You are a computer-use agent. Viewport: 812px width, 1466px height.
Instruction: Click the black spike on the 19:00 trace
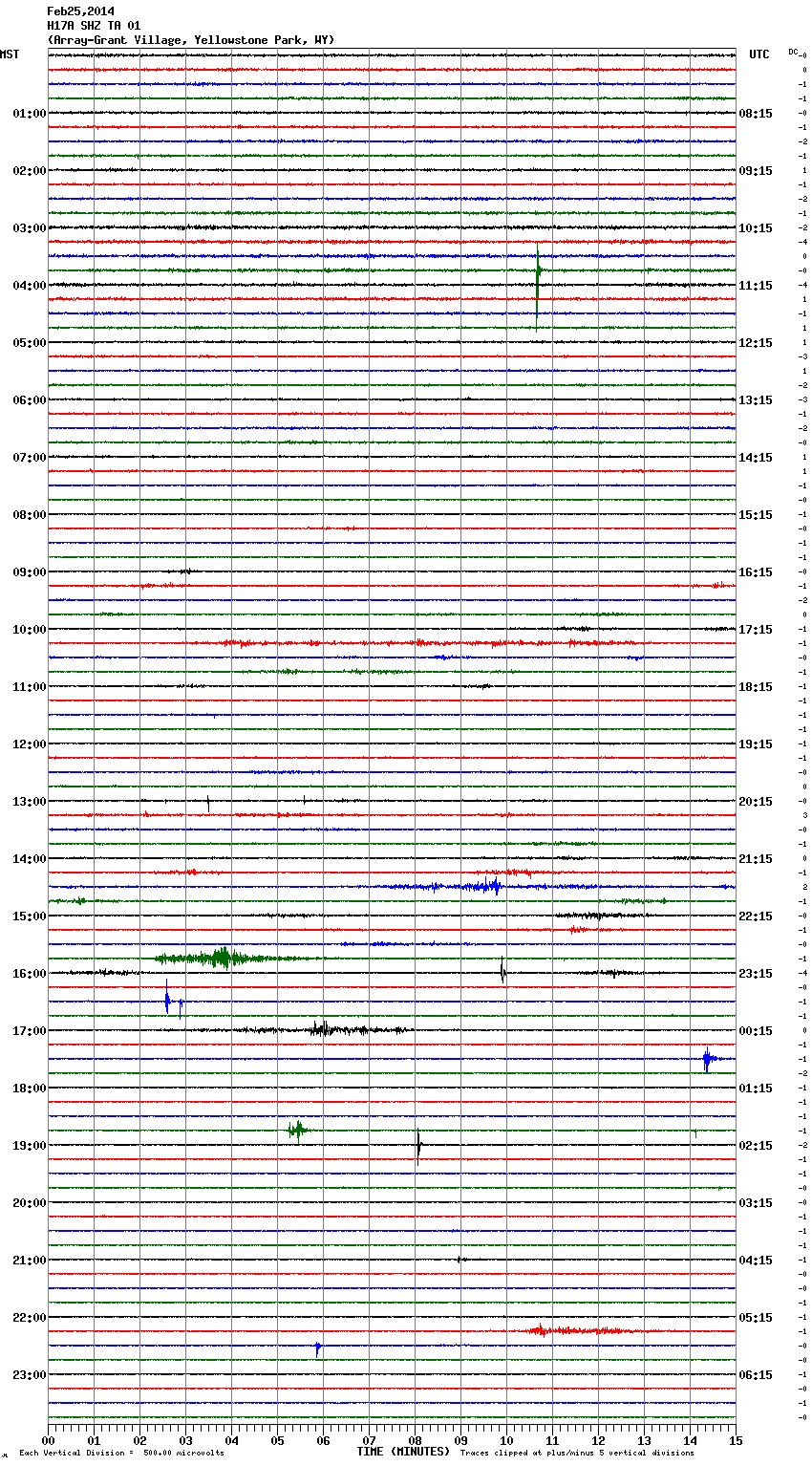[x=418, y=1147]
